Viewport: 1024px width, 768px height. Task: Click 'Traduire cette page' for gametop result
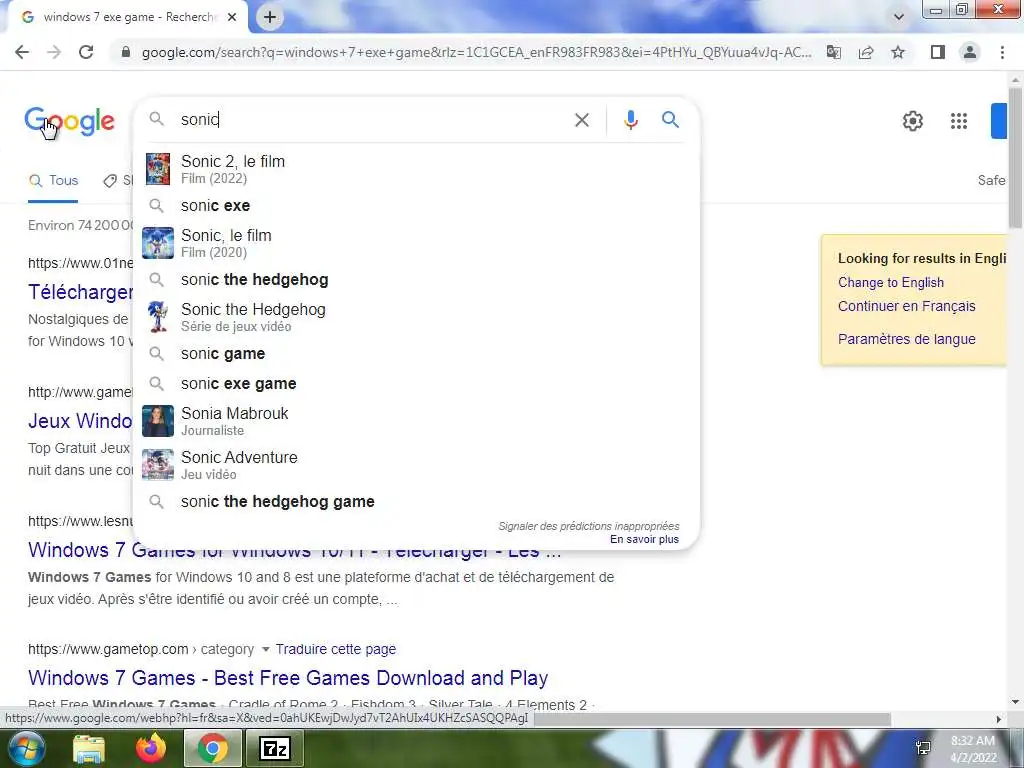[x=336, y=649]
